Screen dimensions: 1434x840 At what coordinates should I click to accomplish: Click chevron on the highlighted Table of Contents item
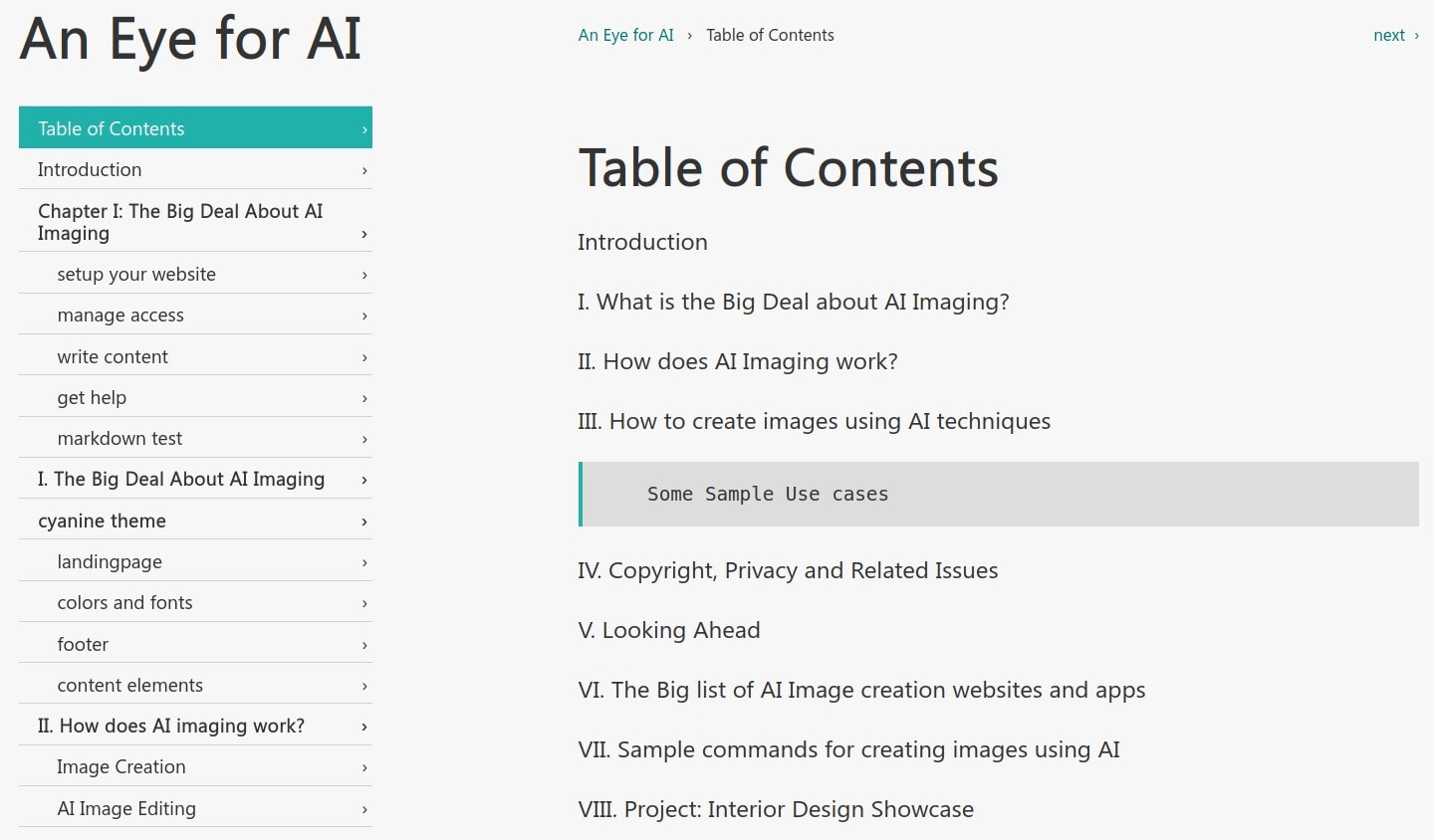click(x=364, y=129)
